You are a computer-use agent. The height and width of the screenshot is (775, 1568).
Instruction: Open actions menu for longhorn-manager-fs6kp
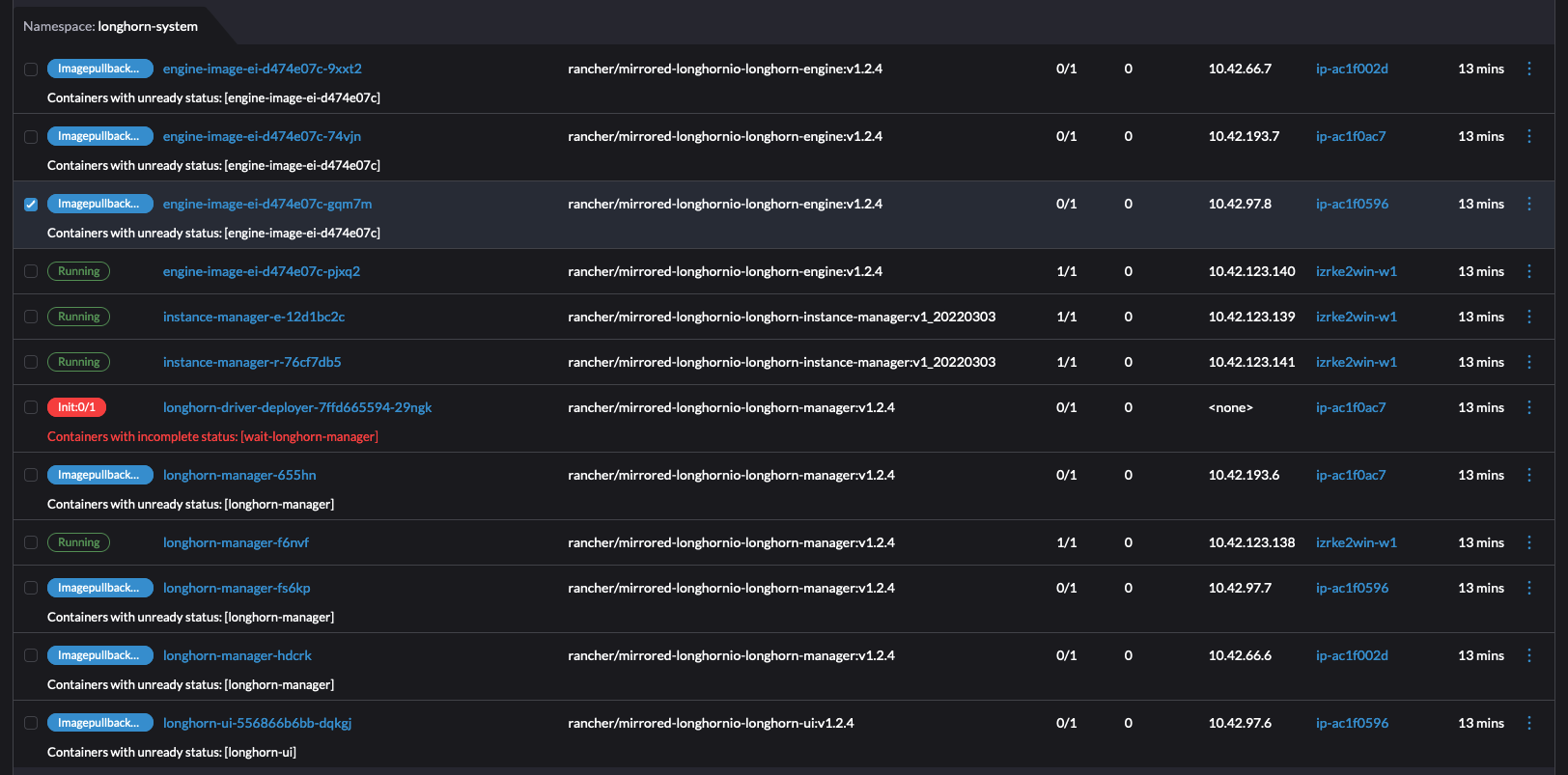click(1529, 588)
